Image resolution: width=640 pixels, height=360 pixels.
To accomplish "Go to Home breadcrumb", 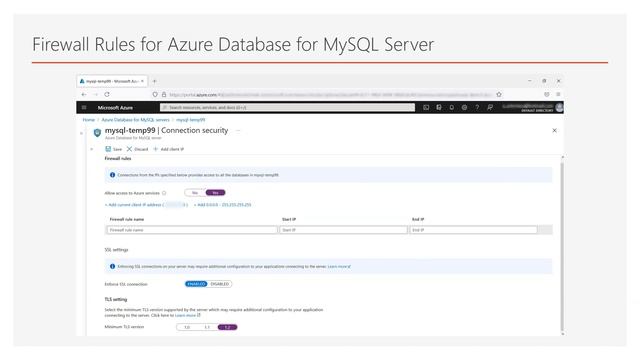I will 89,120.
